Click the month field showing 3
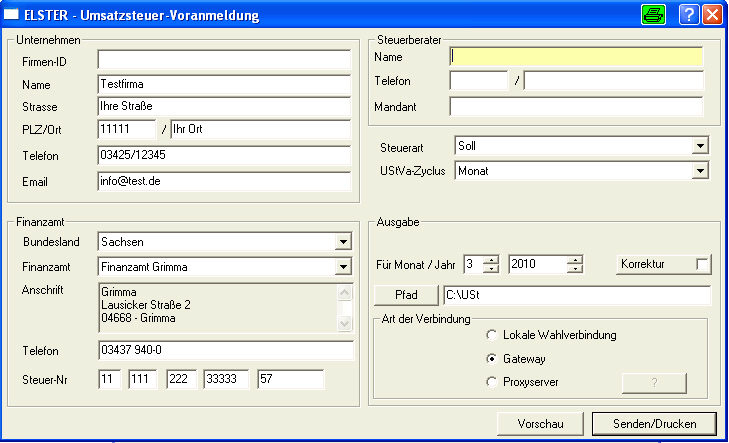This screenshot has height=443, width=729. (473, 264)
